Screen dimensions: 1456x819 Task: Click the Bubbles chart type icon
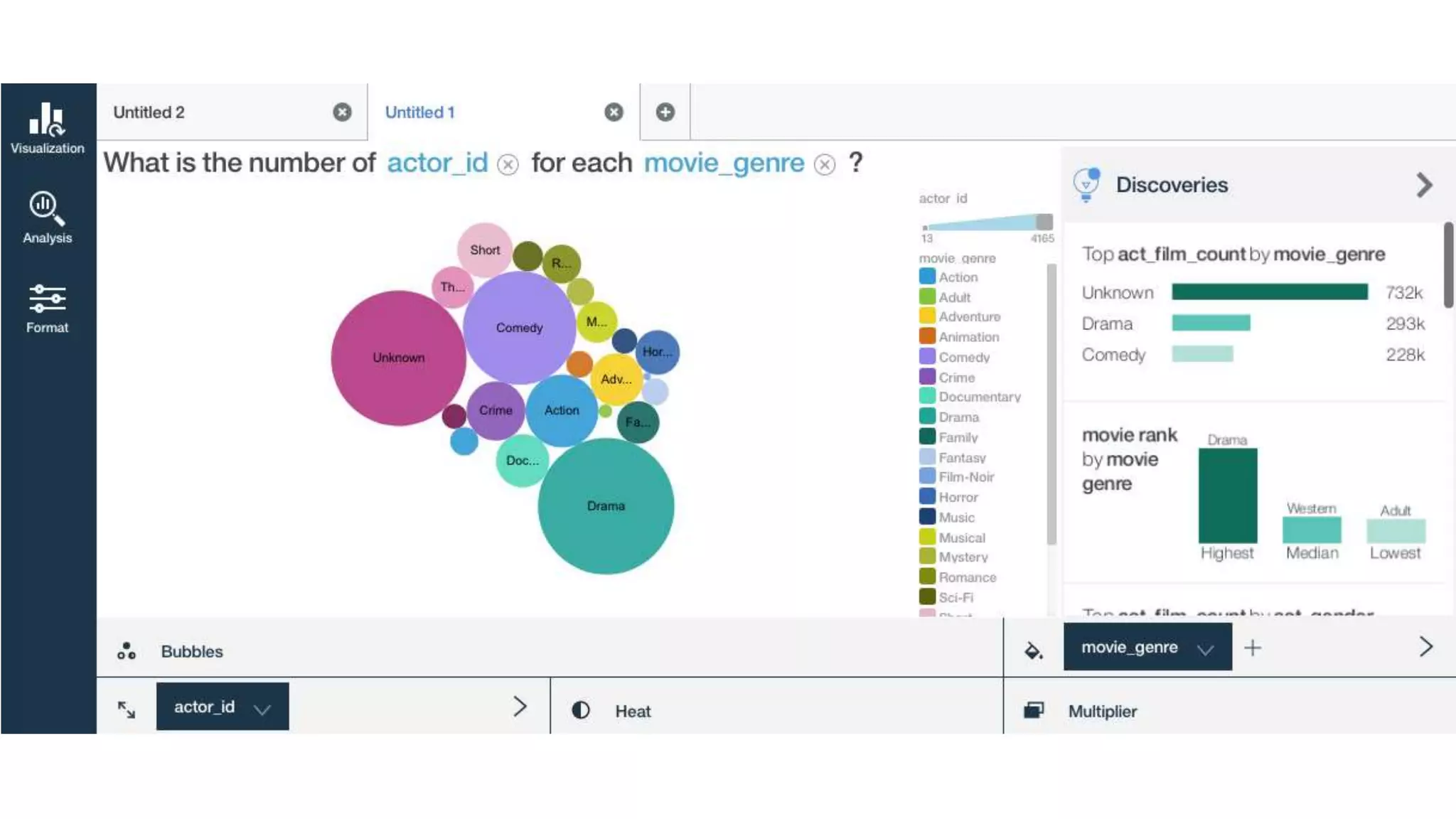pos(127,651)
